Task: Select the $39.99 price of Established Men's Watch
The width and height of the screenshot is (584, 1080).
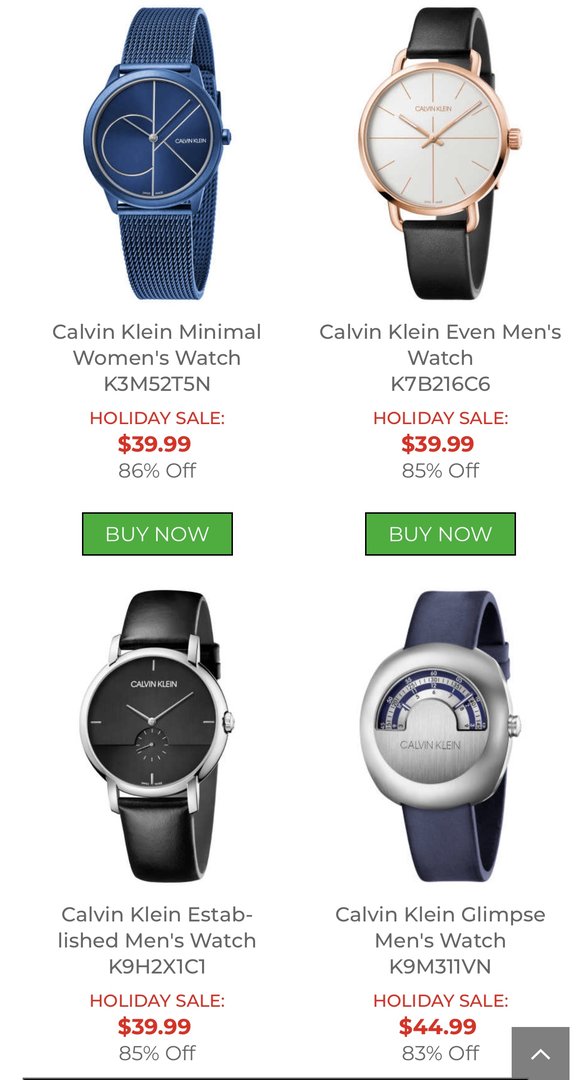Action: (154, 1027)
